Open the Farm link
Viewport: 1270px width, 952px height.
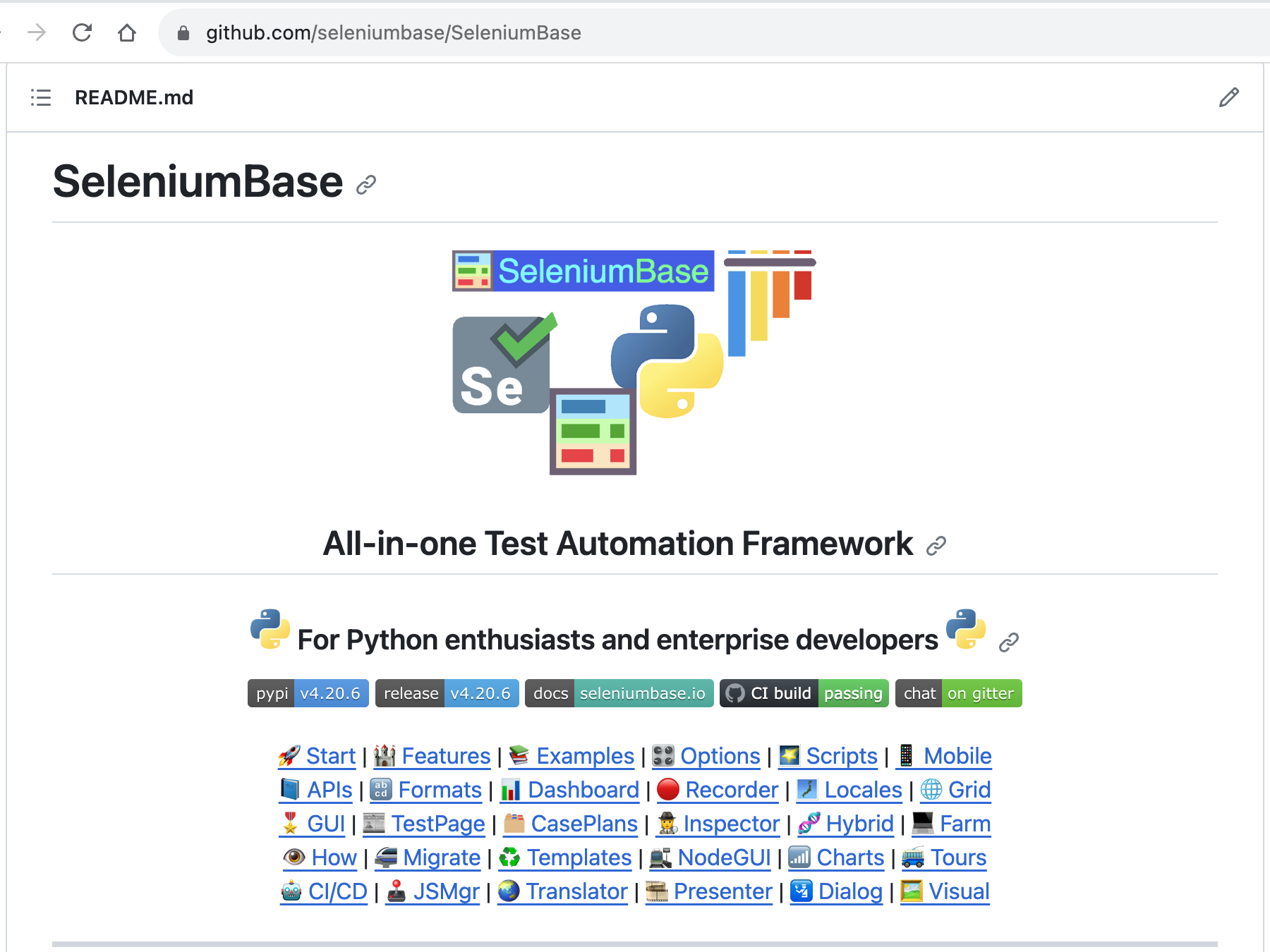(951, 824)
